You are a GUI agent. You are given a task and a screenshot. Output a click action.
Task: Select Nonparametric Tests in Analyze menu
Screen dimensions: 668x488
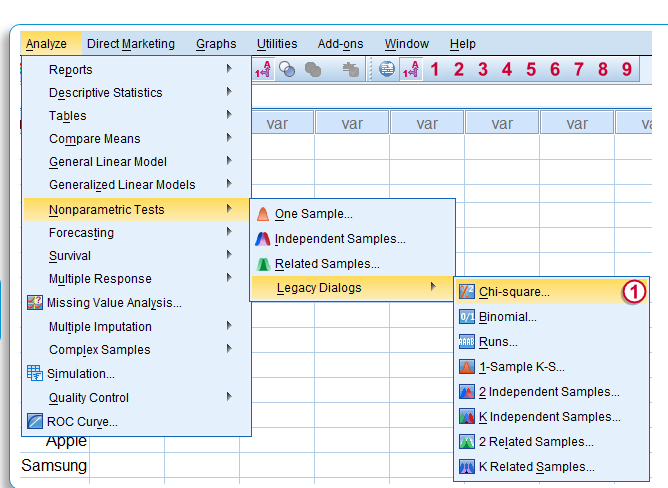pyautogui.click(x=136, y=210)
